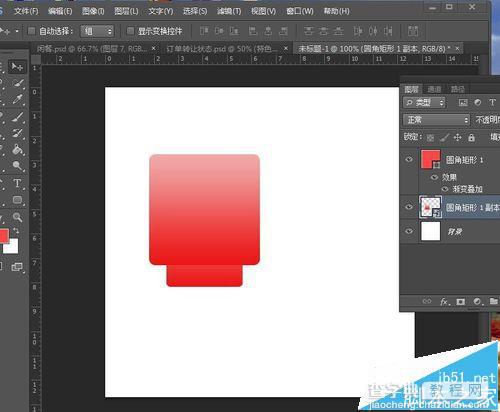Click the lock all layer icon
500x412 pixels.
(471, 137)
